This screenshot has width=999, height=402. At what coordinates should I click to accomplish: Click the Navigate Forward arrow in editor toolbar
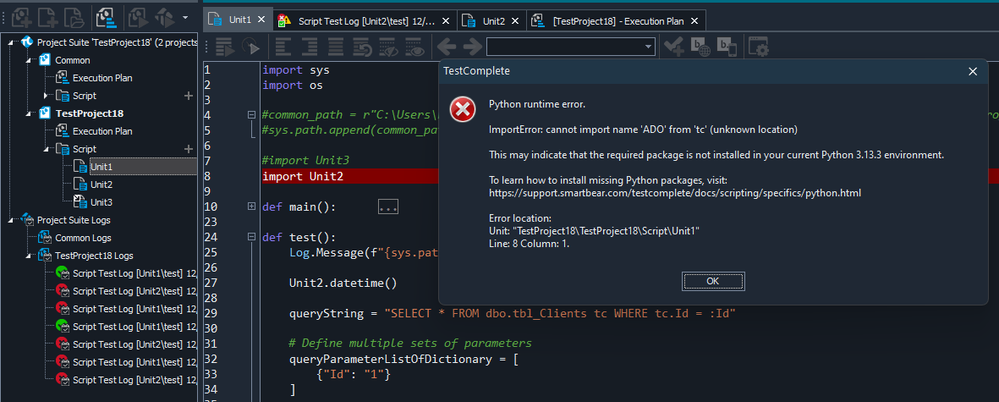click(471, 46)
